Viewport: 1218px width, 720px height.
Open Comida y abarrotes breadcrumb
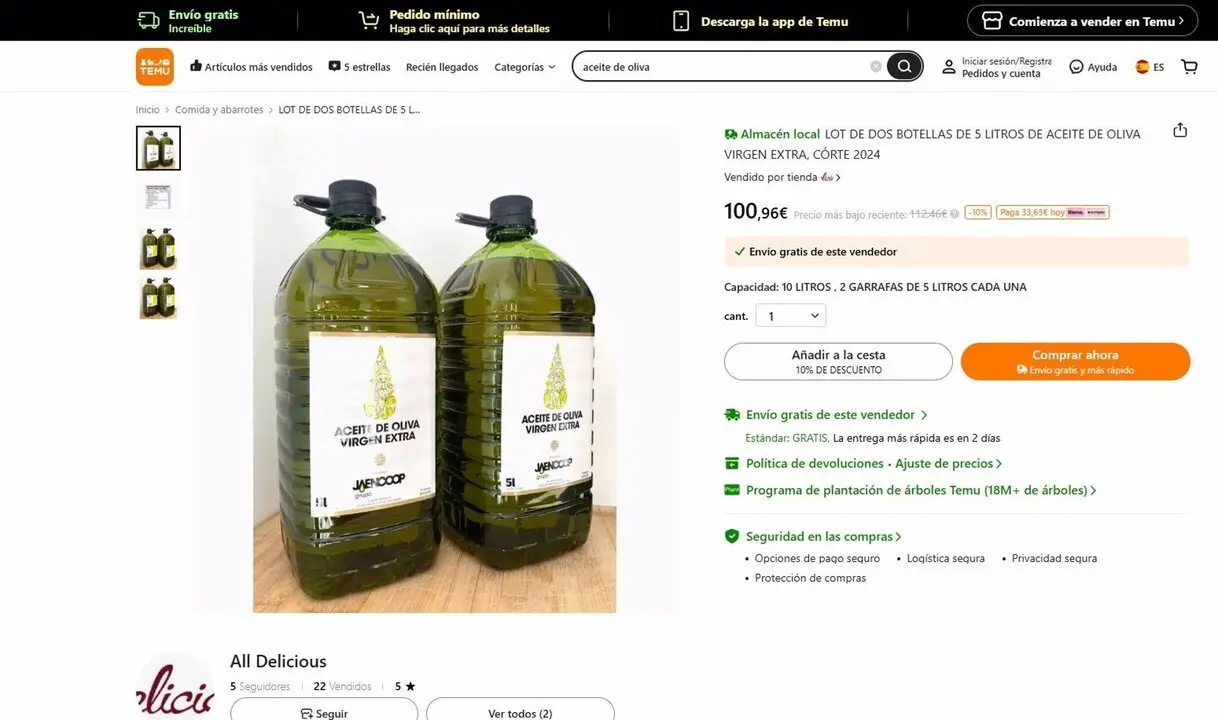[219, 110]
